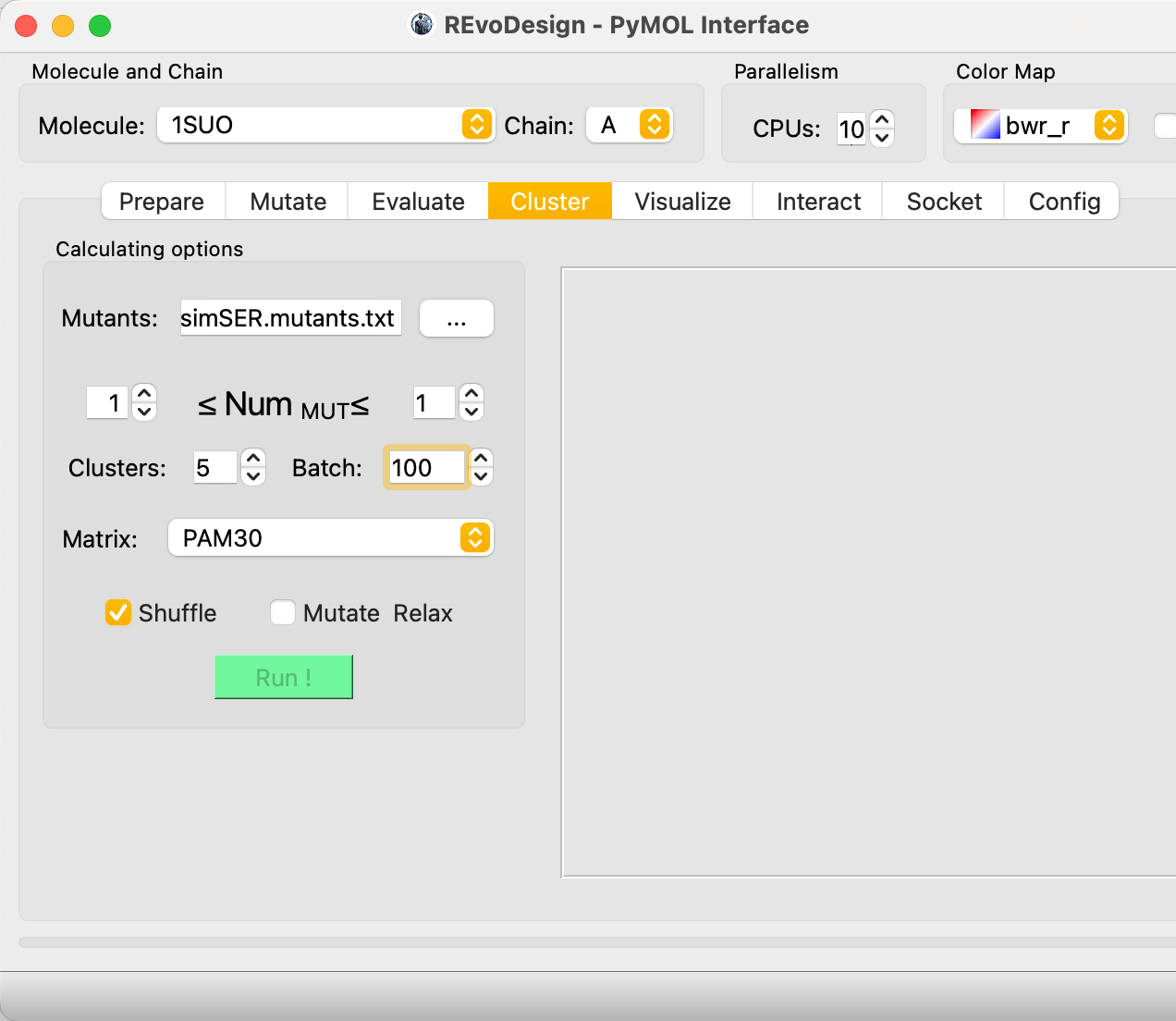Uncheck the Shuffle checkbox
Viewport: 1176px width, 1021px height.
(x=118, y=612)
